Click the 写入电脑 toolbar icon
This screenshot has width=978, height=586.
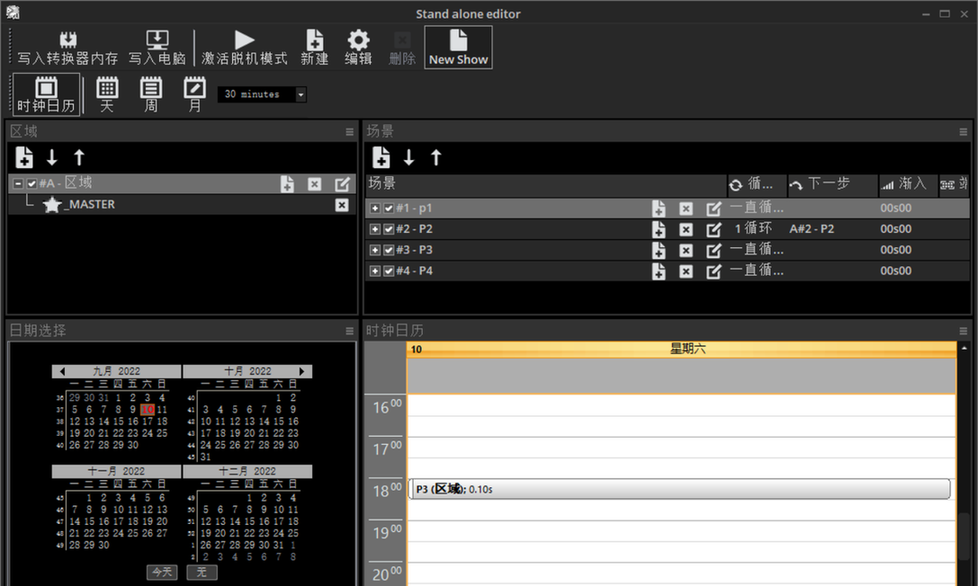coord(157,47)
